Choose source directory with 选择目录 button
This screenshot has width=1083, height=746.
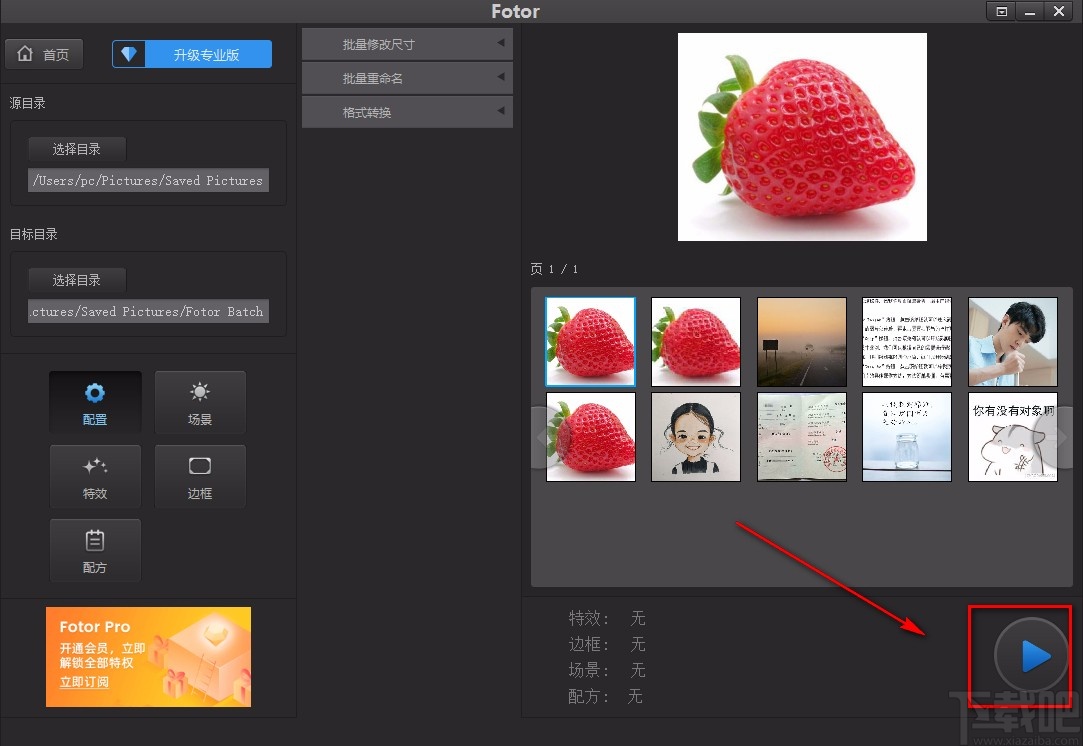(x=77, y=149)
